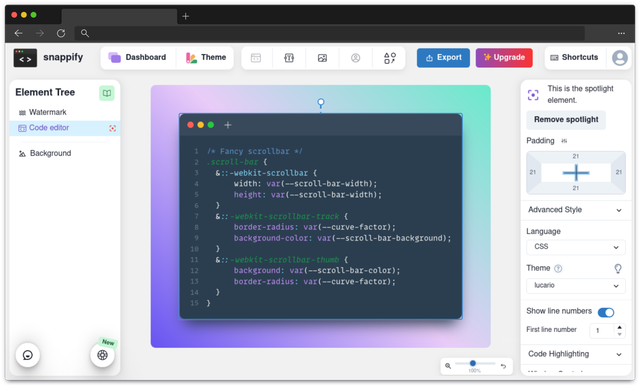640x385 pixels.
Task: Open the user account avatar
Action: (620, 58)
